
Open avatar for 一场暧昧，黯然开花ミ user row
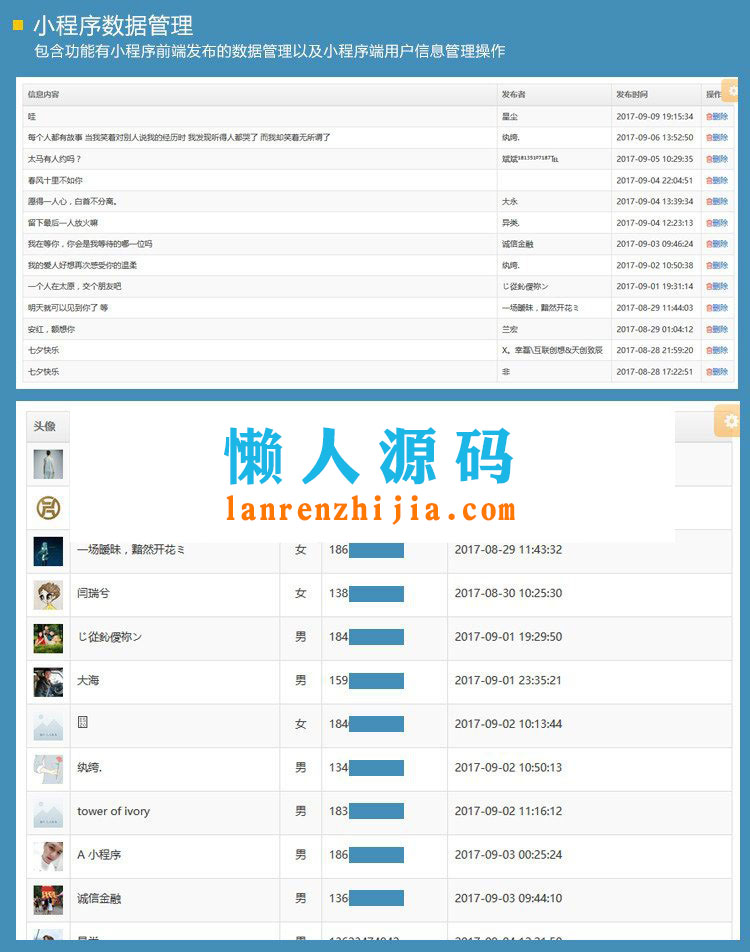(x=48, y=551)
